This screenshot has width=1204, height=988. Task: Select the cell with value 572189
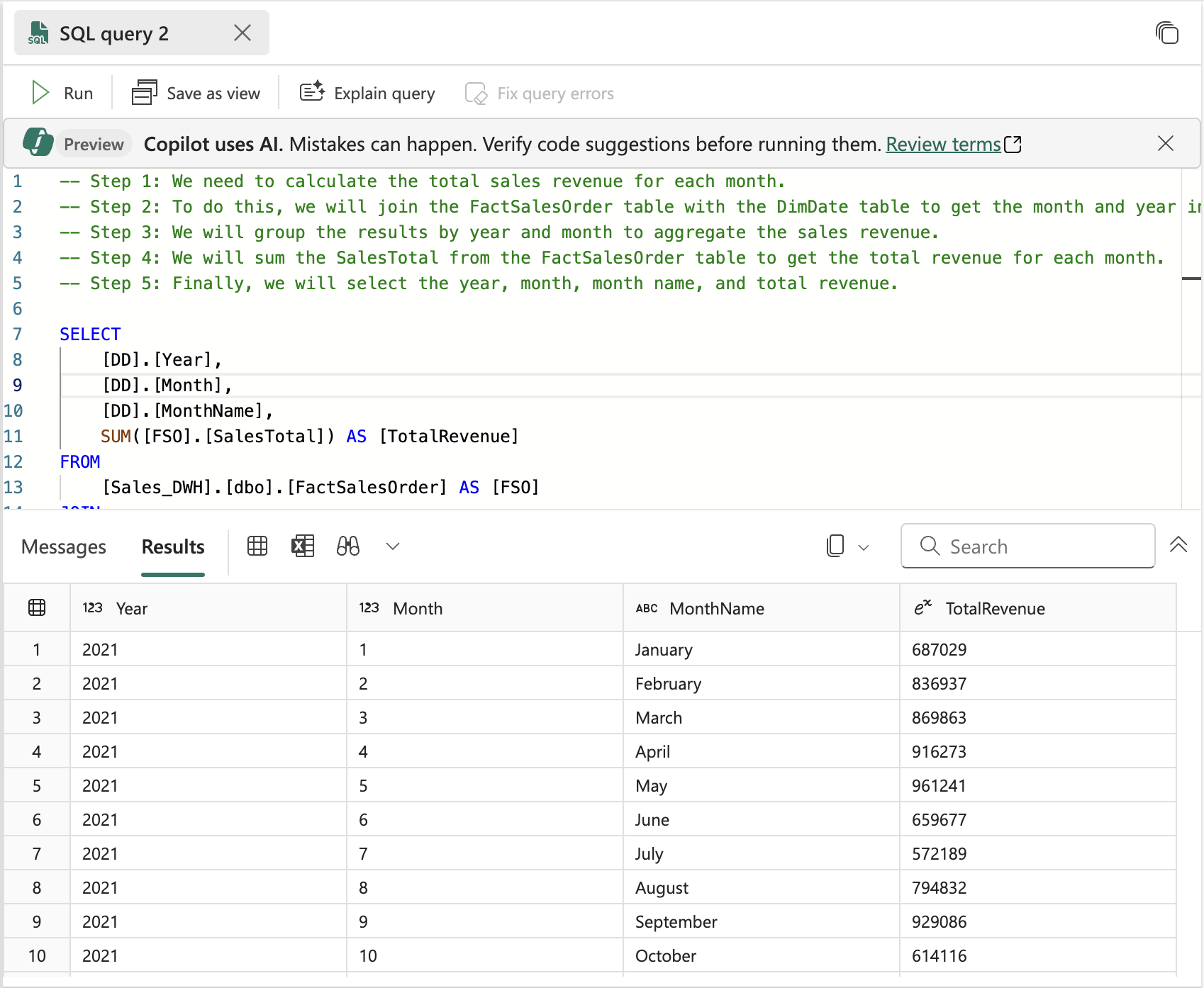pos(1038,853)
